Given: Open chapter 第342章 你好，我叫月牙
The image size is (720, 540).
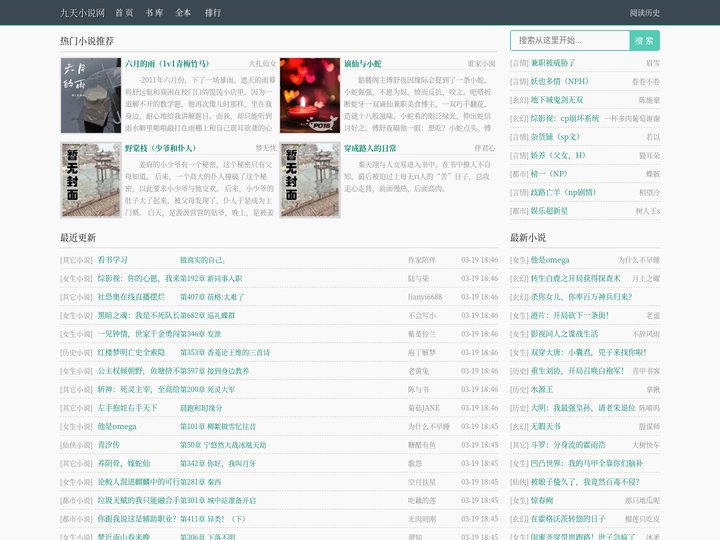Looking at the screenshot, I should pos(218,463).
